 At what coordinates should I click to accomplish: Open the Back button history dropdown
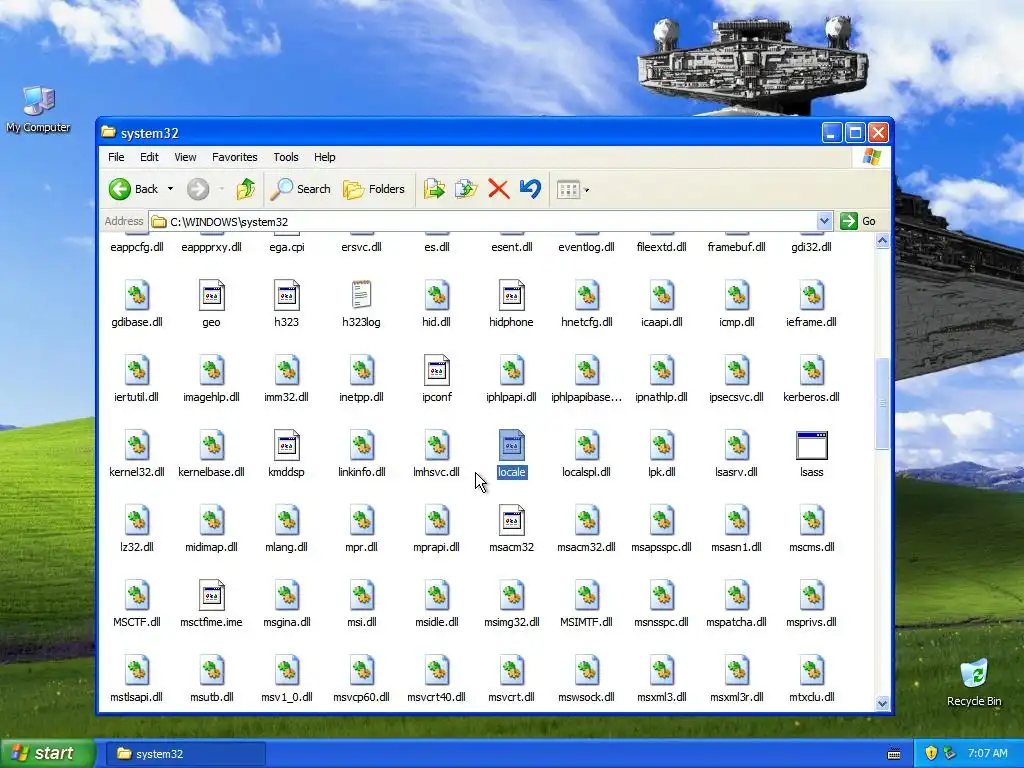[x=170, y=189]
